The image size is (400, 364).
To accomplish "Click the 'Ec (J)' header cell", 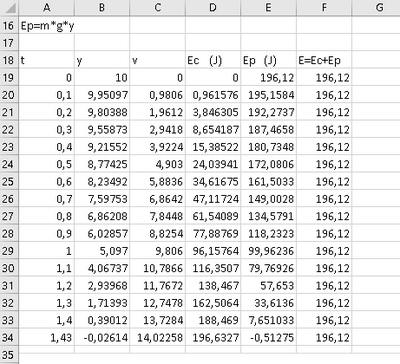I will click(x=213, y=60).
